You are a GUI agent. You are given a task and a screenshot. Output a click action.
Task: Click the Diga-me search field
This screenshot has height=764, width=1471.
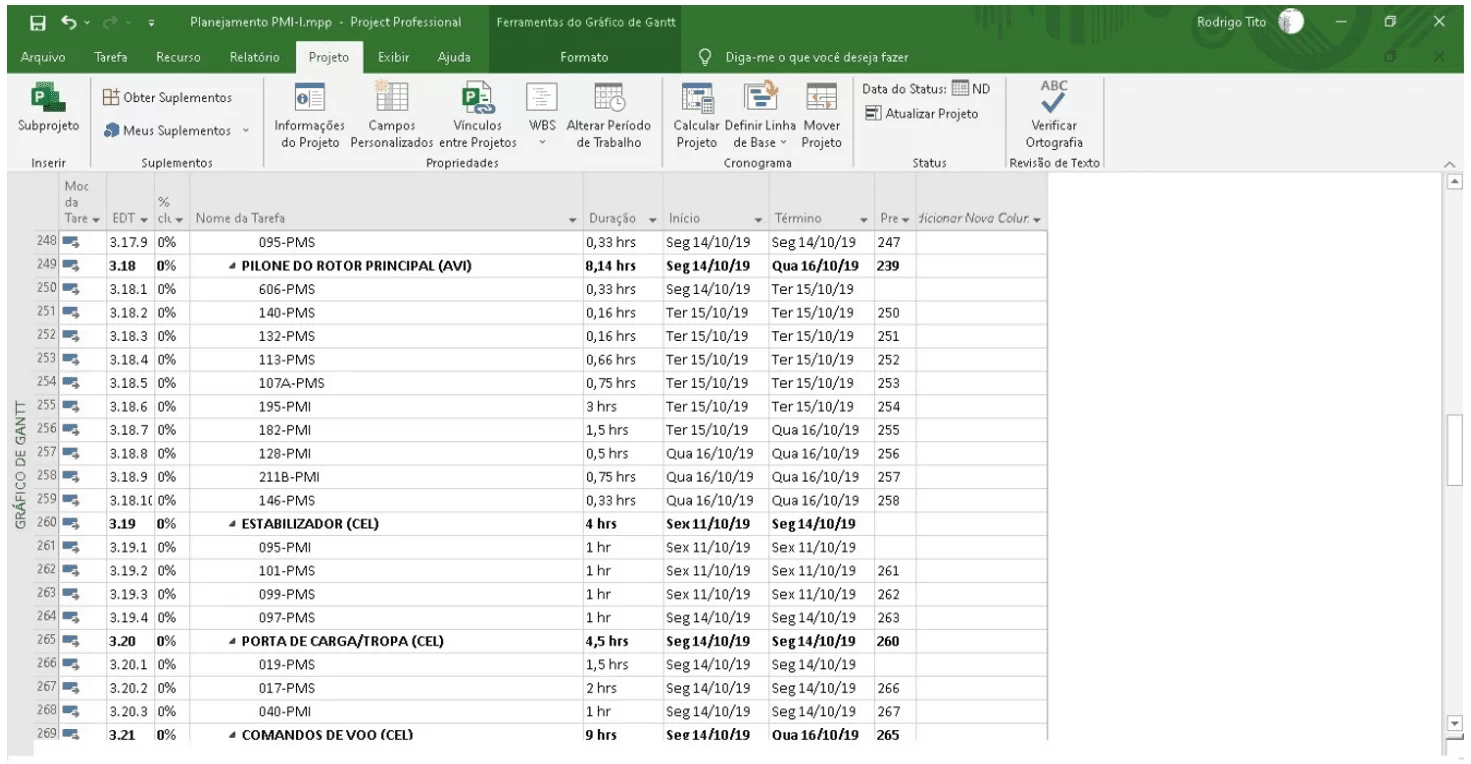coord(817,57)
